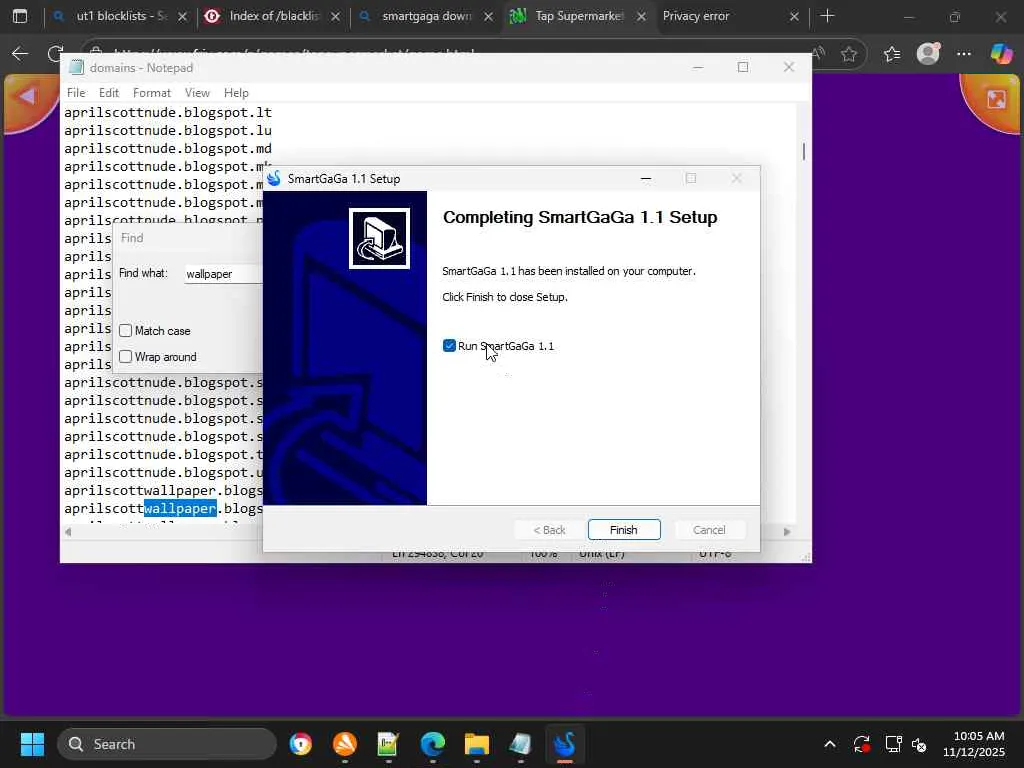1024x768 pixels.
Task: Enable Wrap around in Find dialog
Action: coord(125,357)
